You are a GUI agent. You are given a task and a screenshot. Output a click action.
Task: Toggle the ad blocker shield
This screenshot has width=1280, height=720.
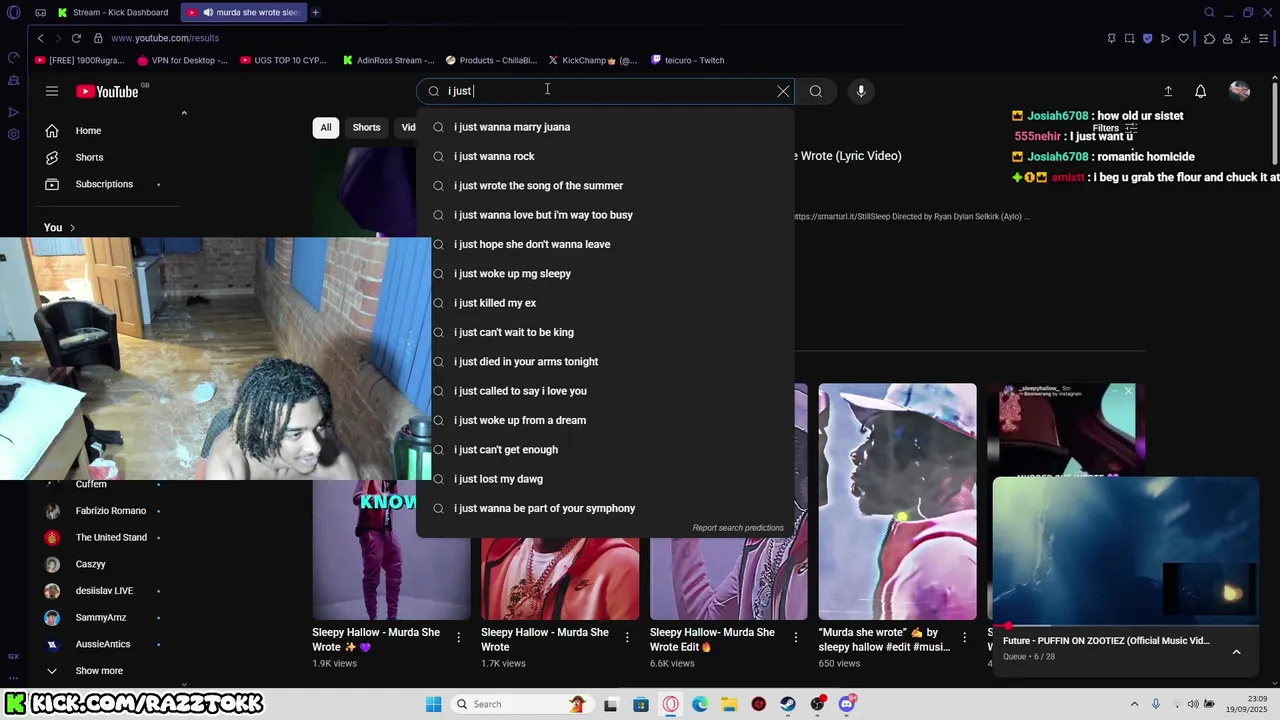click(x=1147, y=38)
